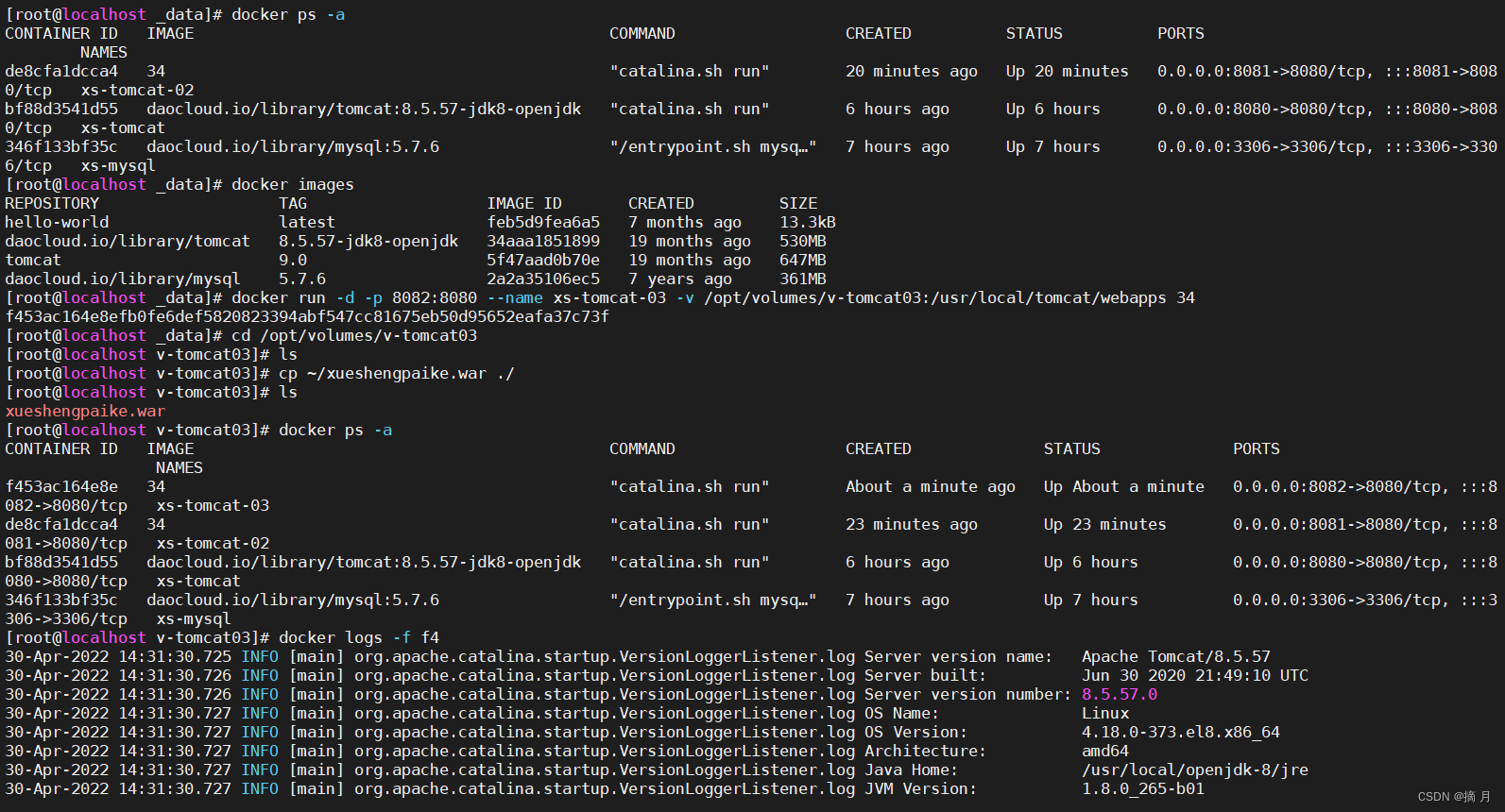This screenshot has height=812, width=1505.
Task: Click the 647MB size value
Action: pyautogui.click(x=803, y=260)
